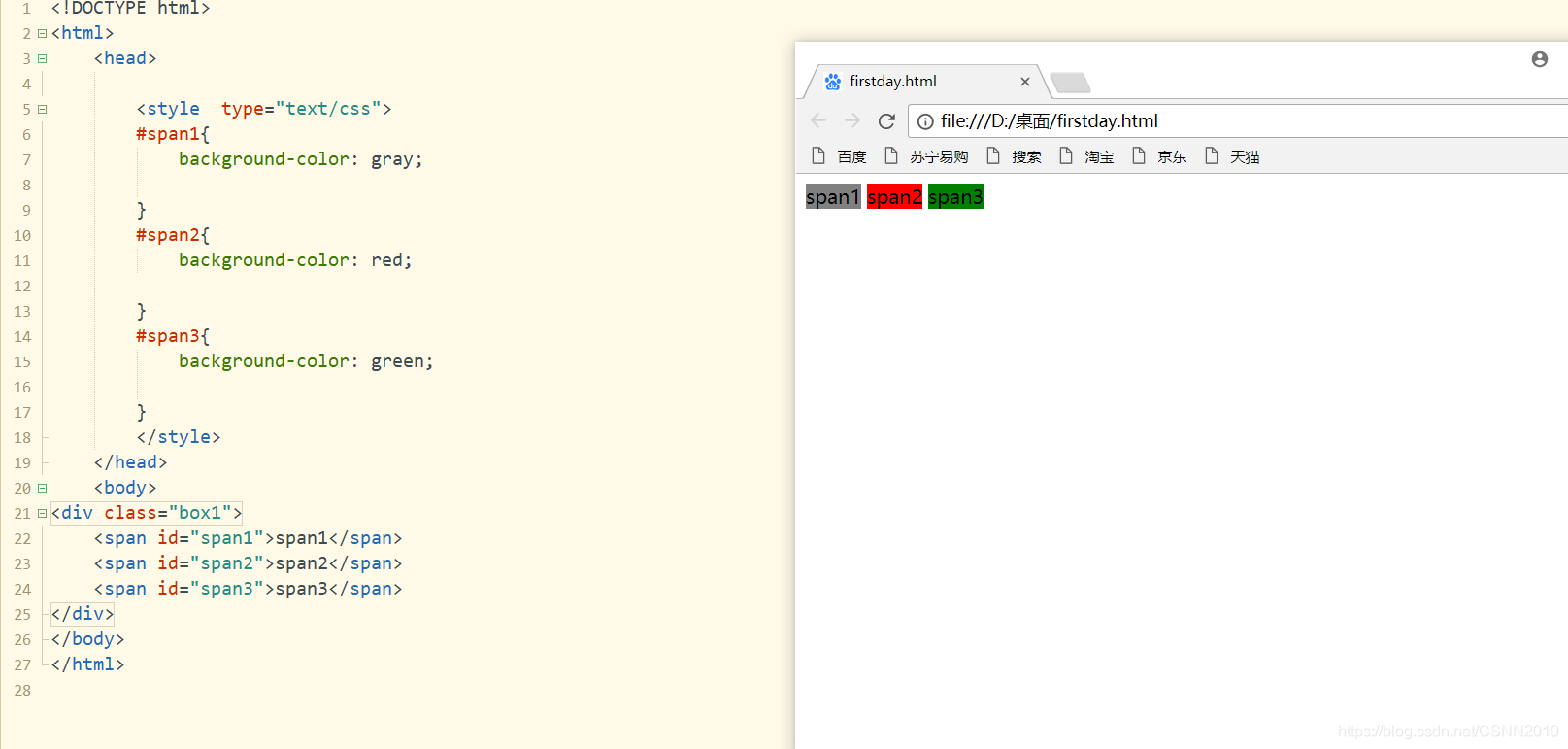This screenshot has height=749, width=1568.
Task: Close the firstday.html tab
Action: point(1024,82)
